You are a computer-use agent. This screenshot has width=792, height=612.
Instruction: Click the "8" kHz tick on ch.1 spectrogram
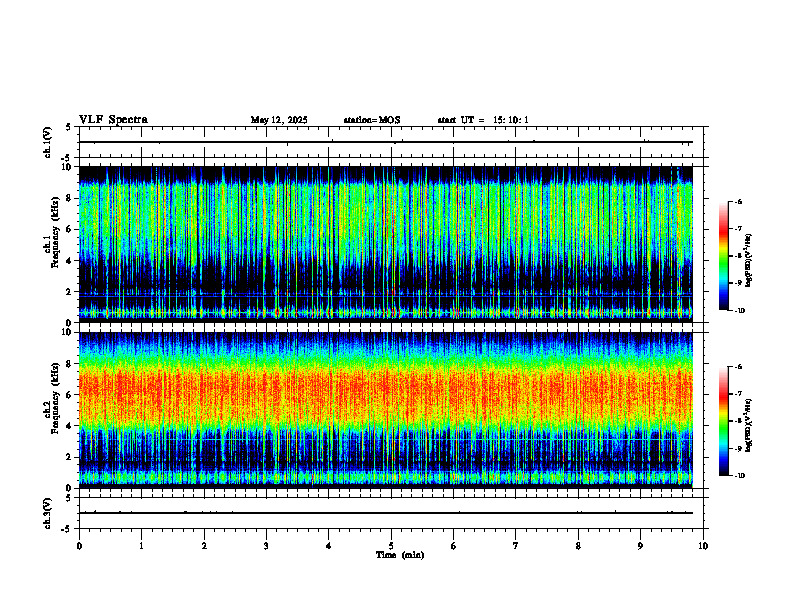(70, 198)
